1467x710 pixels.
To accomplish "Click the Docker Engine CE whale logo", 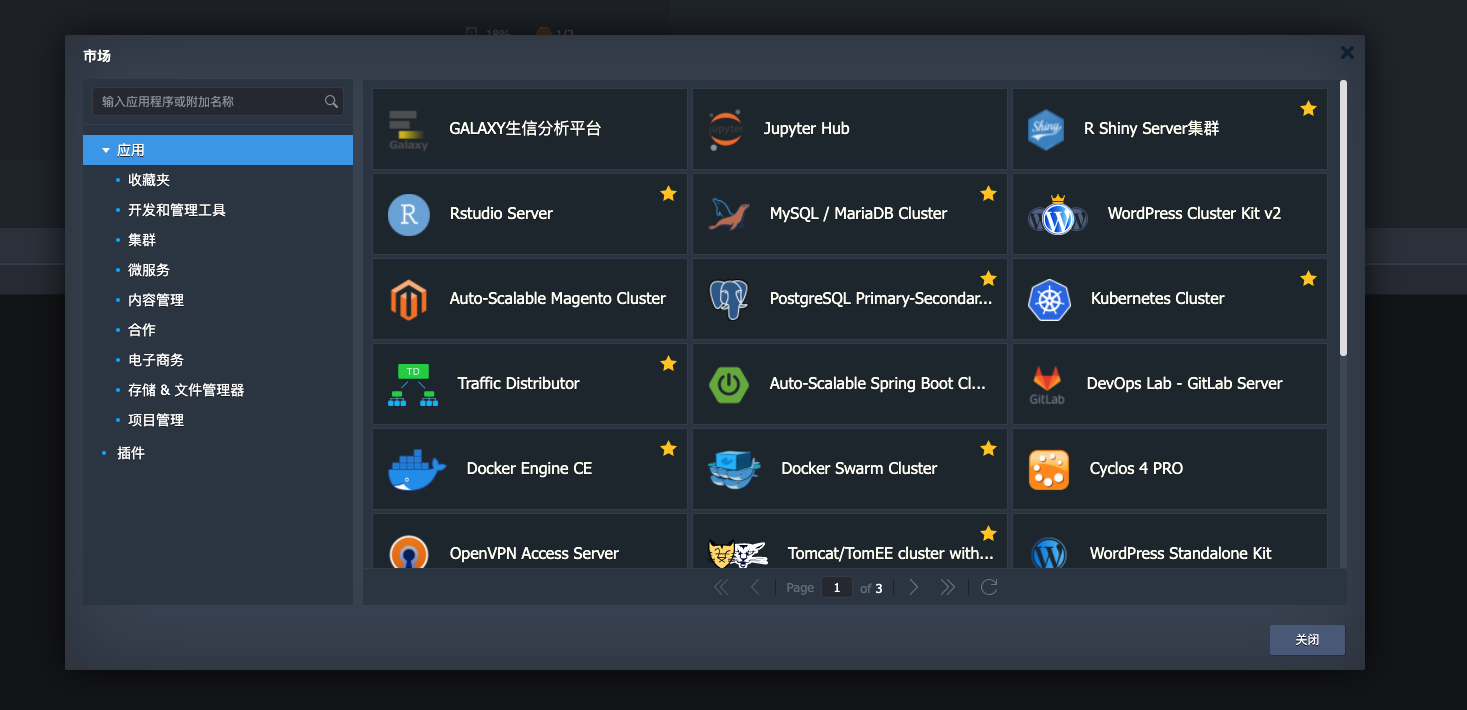I will (x=417, y=470).
